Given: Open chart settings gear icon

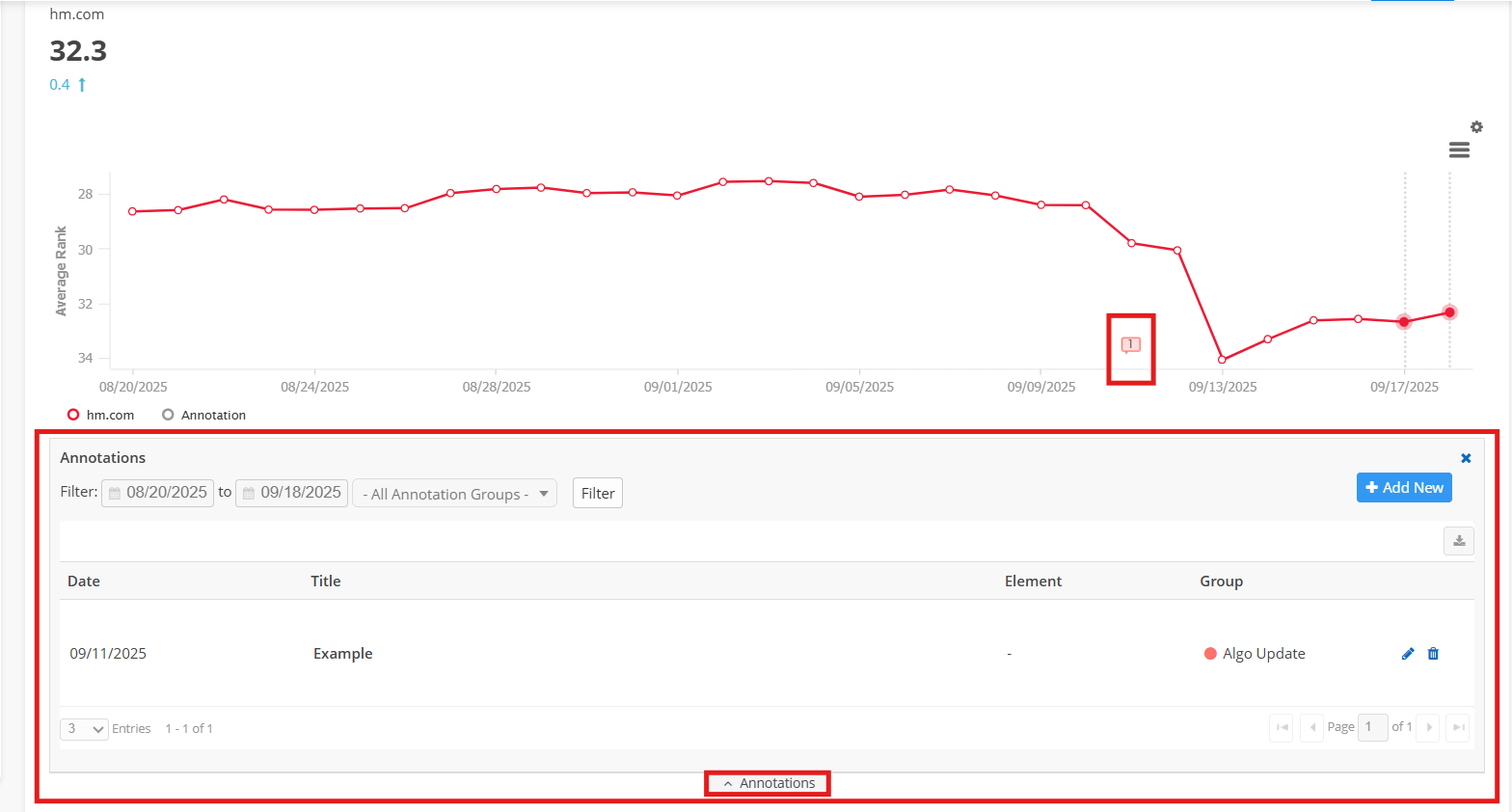Looking at the screenshot, I should (1476, 127).
